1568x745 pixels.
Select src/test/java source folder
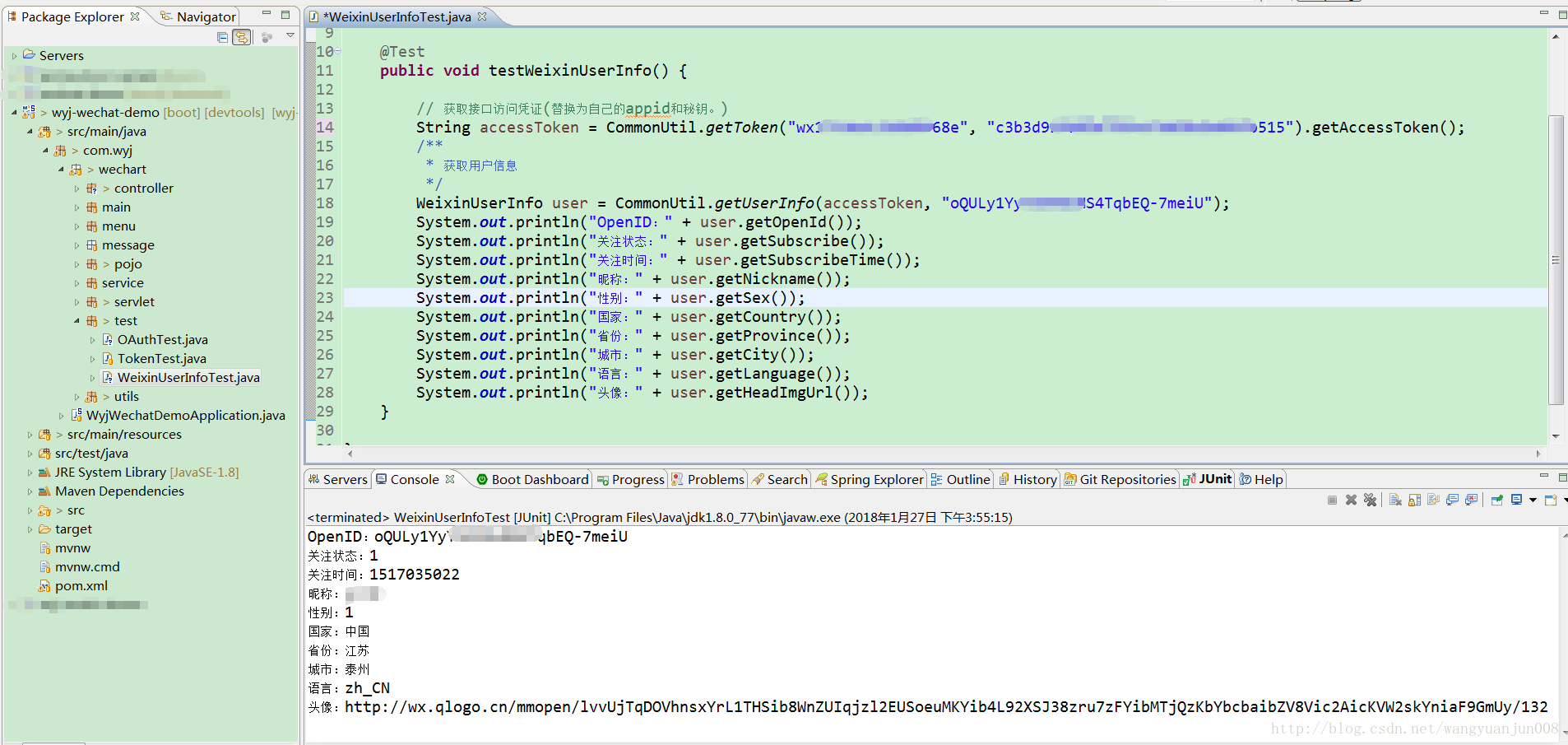click(x=91, y=453)
